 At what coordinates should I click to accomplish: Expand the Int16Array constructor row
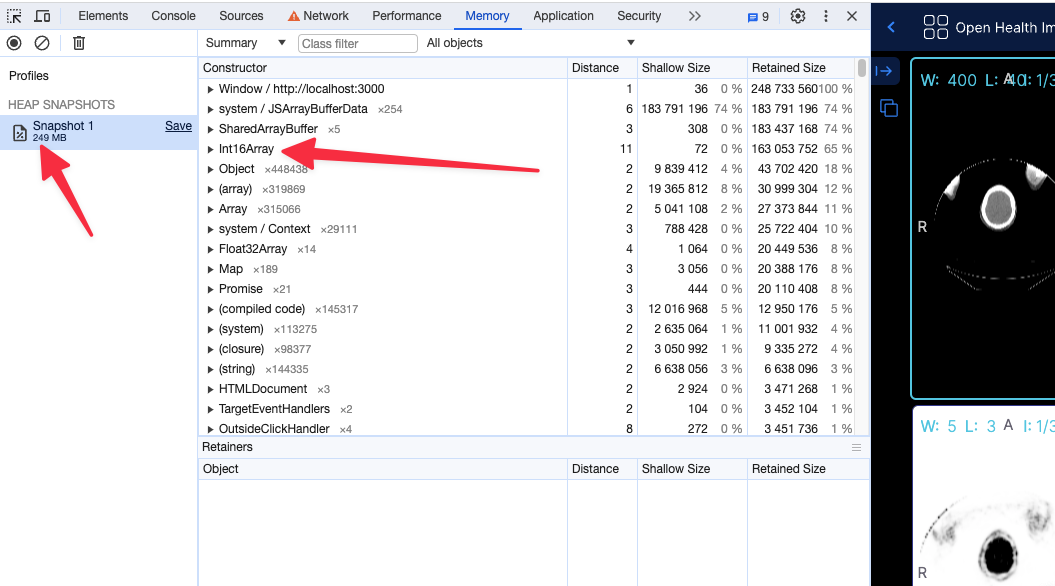point(210,149)
